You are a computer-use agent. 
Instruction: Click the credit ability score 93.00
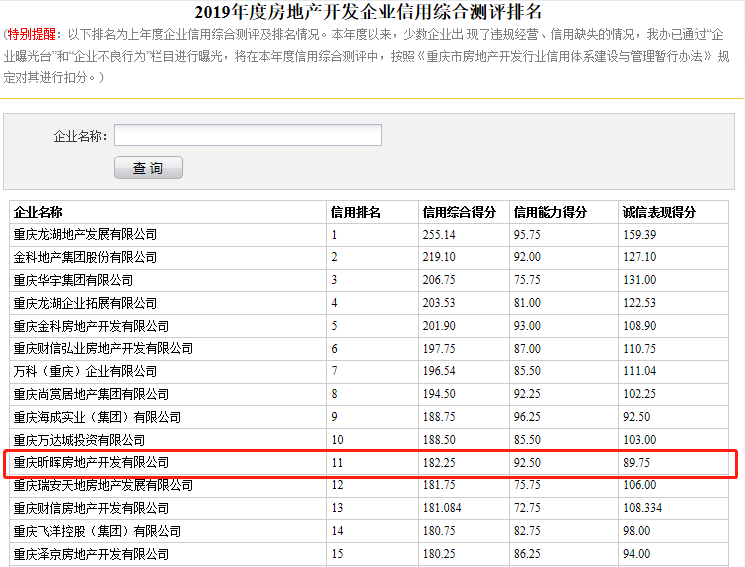coord(527,326)
